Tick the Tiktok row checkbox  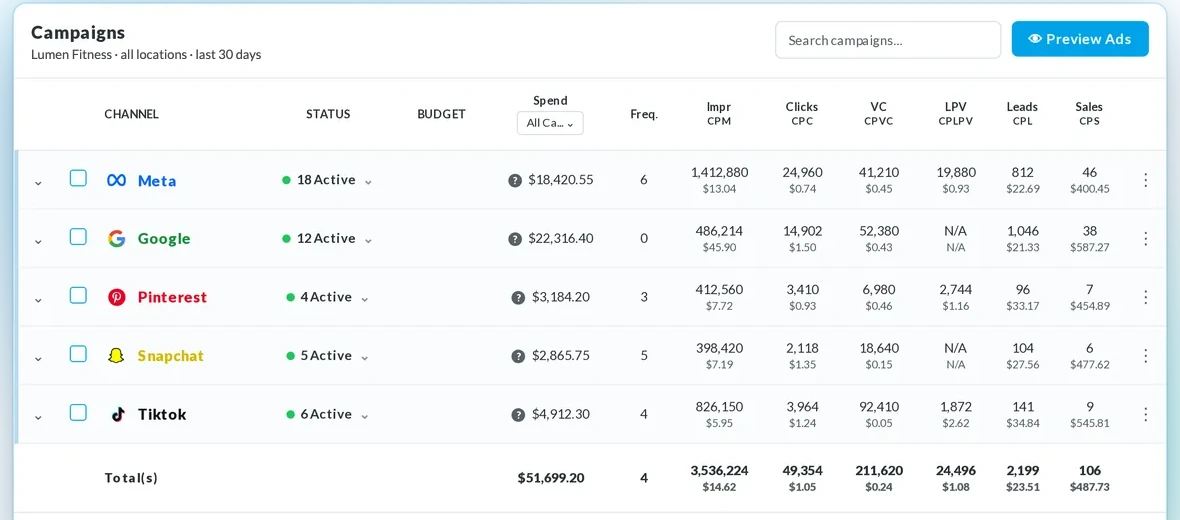(x=78, y=412)
